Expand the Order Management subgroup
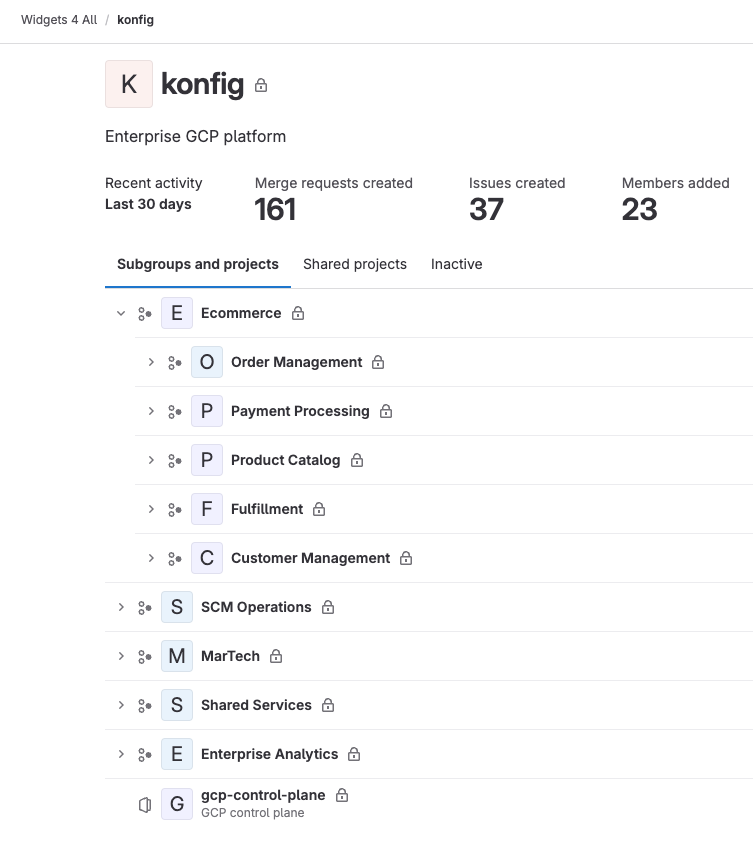Viewport: 753px width, 849px height. pyautogui.click(x=150, y=362)
